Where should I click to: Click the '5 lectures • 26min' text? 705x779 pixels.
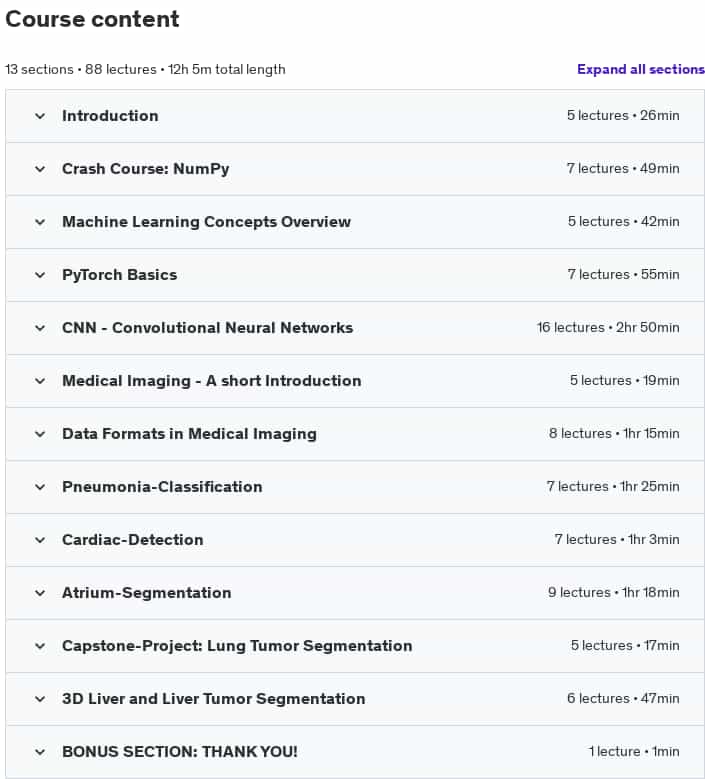pyautogui.click(x=623, y=115)
